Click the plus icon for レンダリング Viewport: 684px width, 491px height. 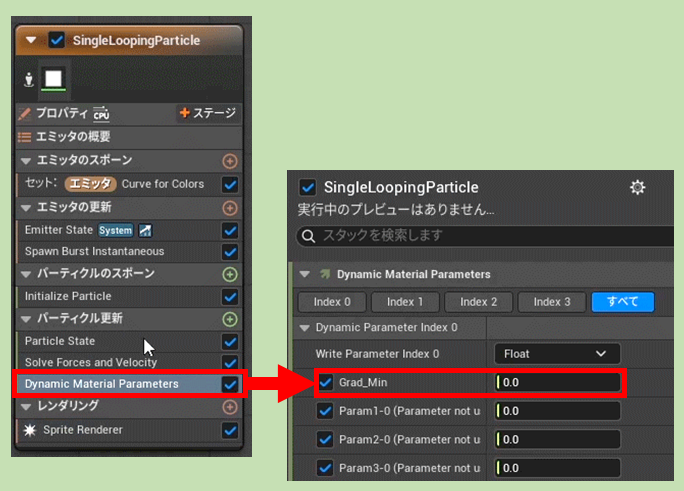[230, 407]
